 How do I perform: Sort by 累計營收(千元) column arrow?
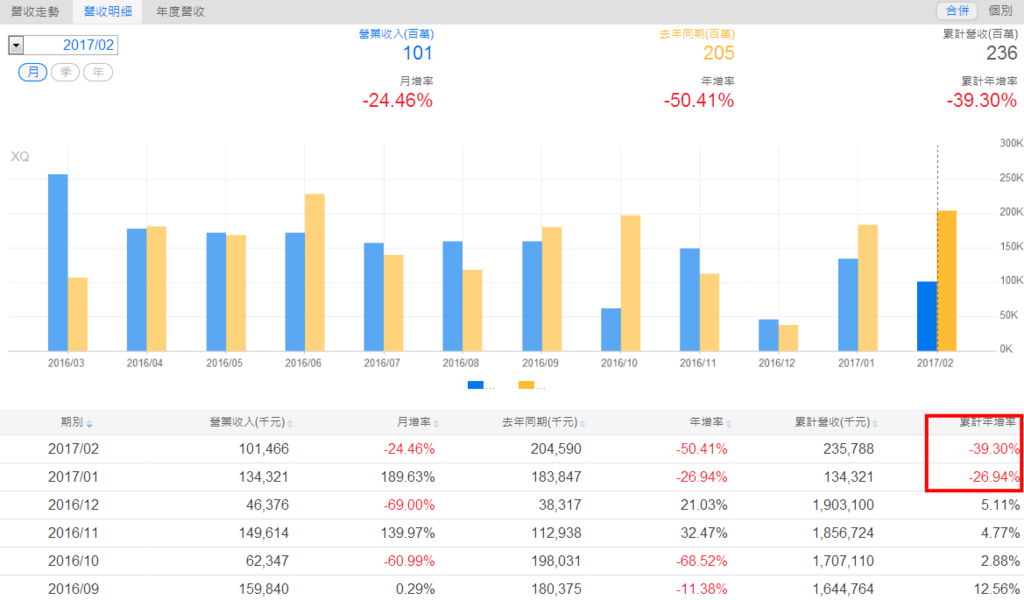click(875, 424)
